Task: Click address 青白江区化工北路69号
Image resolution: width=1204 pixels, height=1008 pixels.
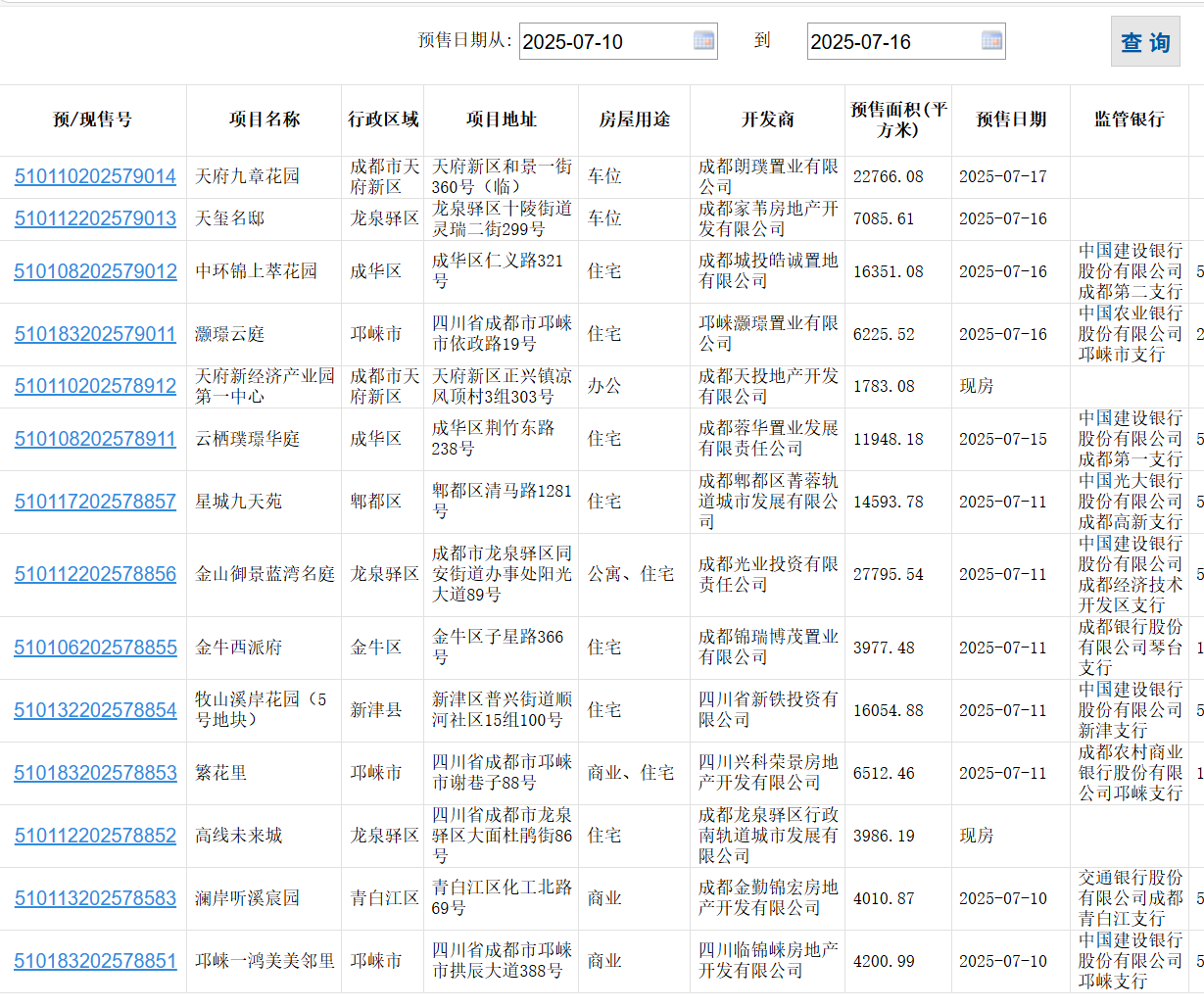Action: 502,898
